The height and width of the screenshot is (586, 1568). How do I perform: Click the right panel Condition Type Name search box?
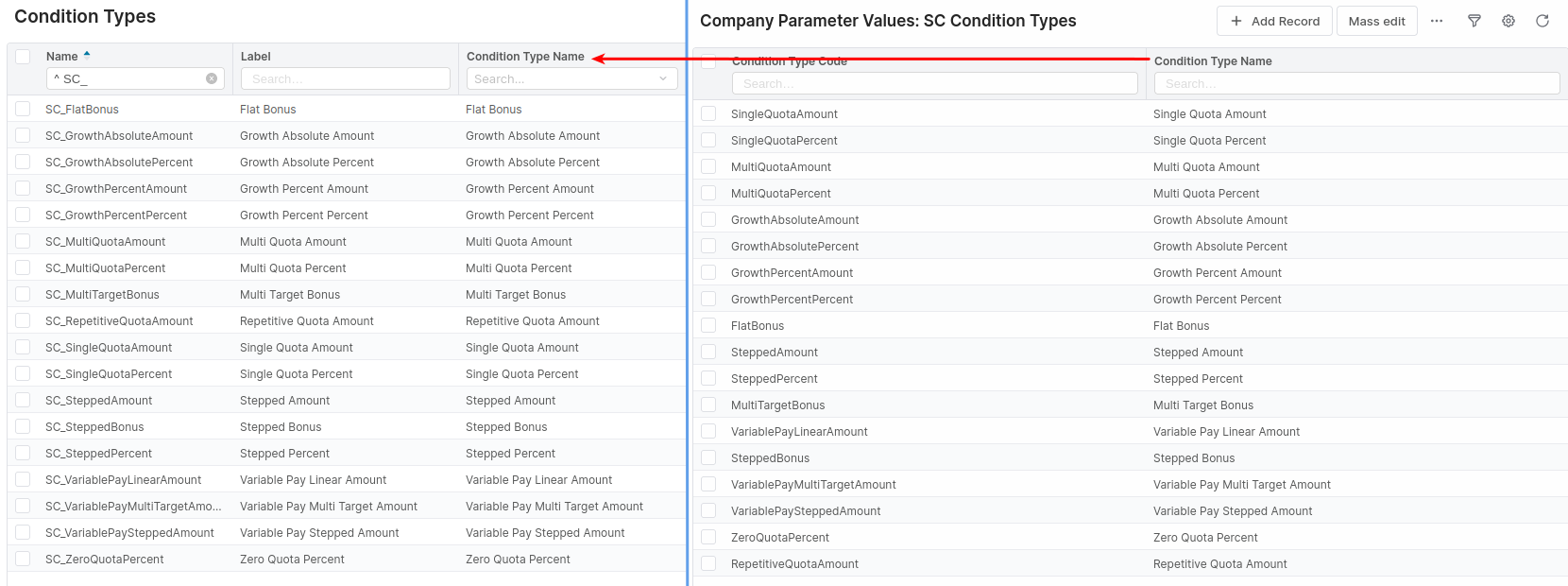click(x=1356, y=84)
